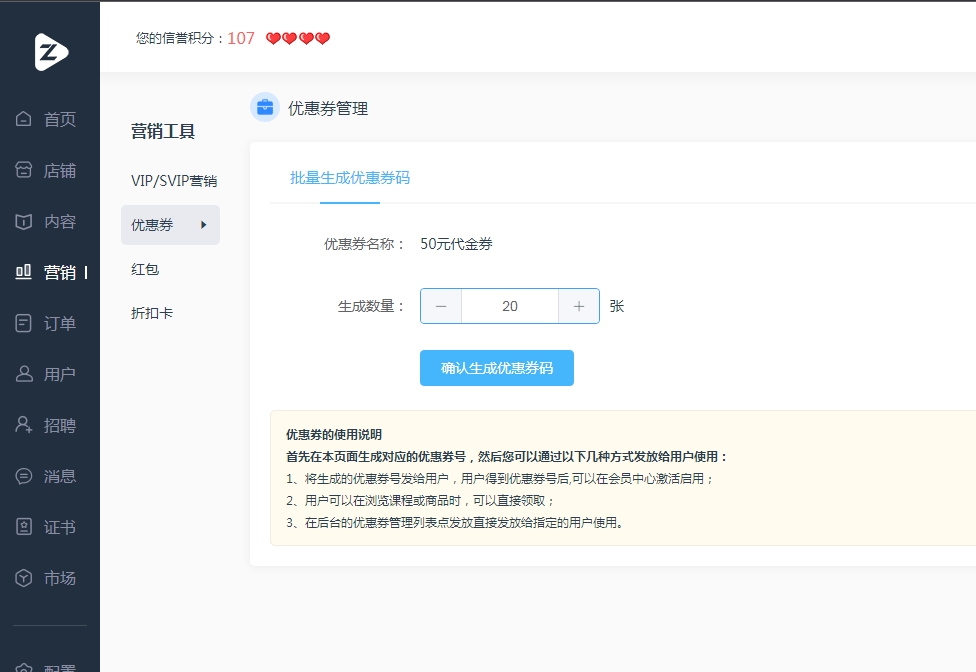This screenshot has width=976, height=672.
Task: Click the instruction line starting with 2、用户可以在浏览课程
Action: (420, 500)
